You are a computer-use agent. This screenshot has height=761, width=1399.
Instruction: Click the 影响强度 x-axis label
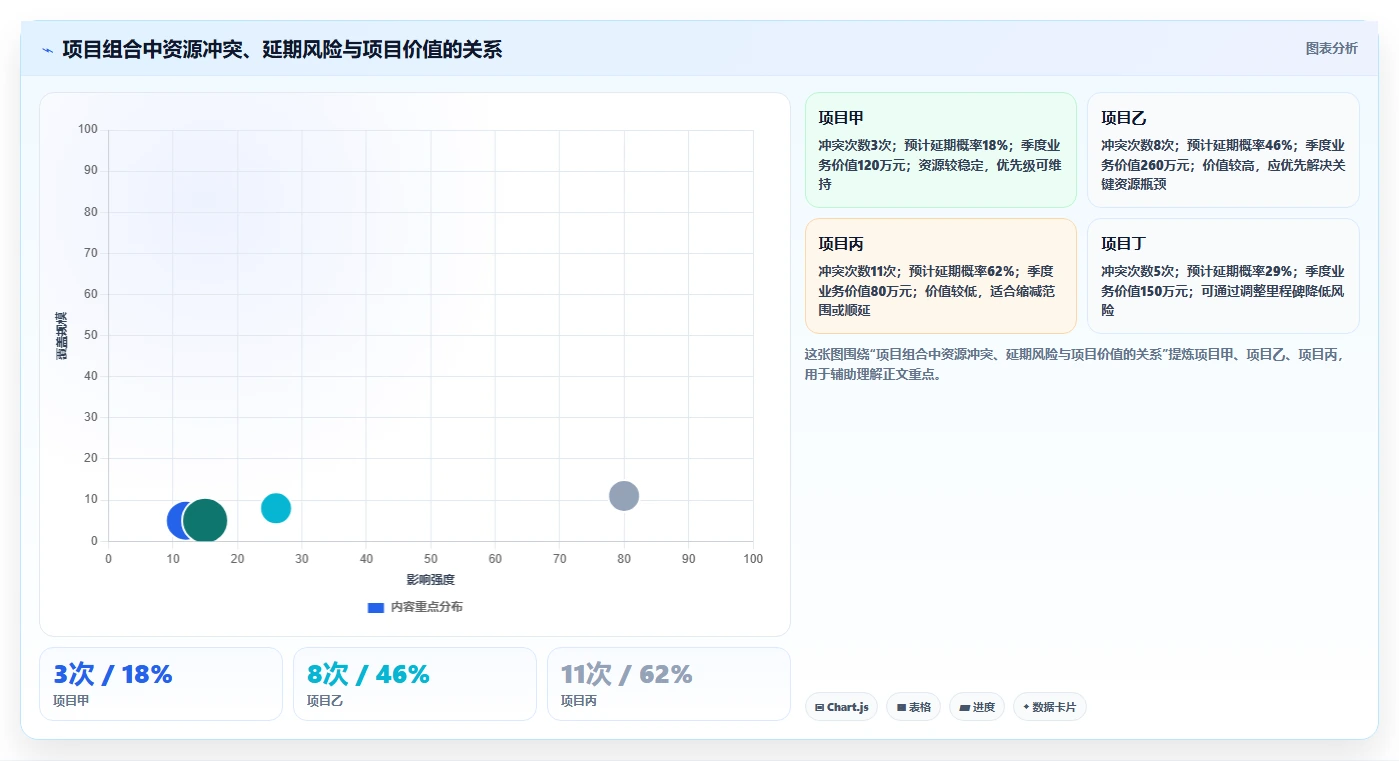pyautogui.click(x=430, y=580)
